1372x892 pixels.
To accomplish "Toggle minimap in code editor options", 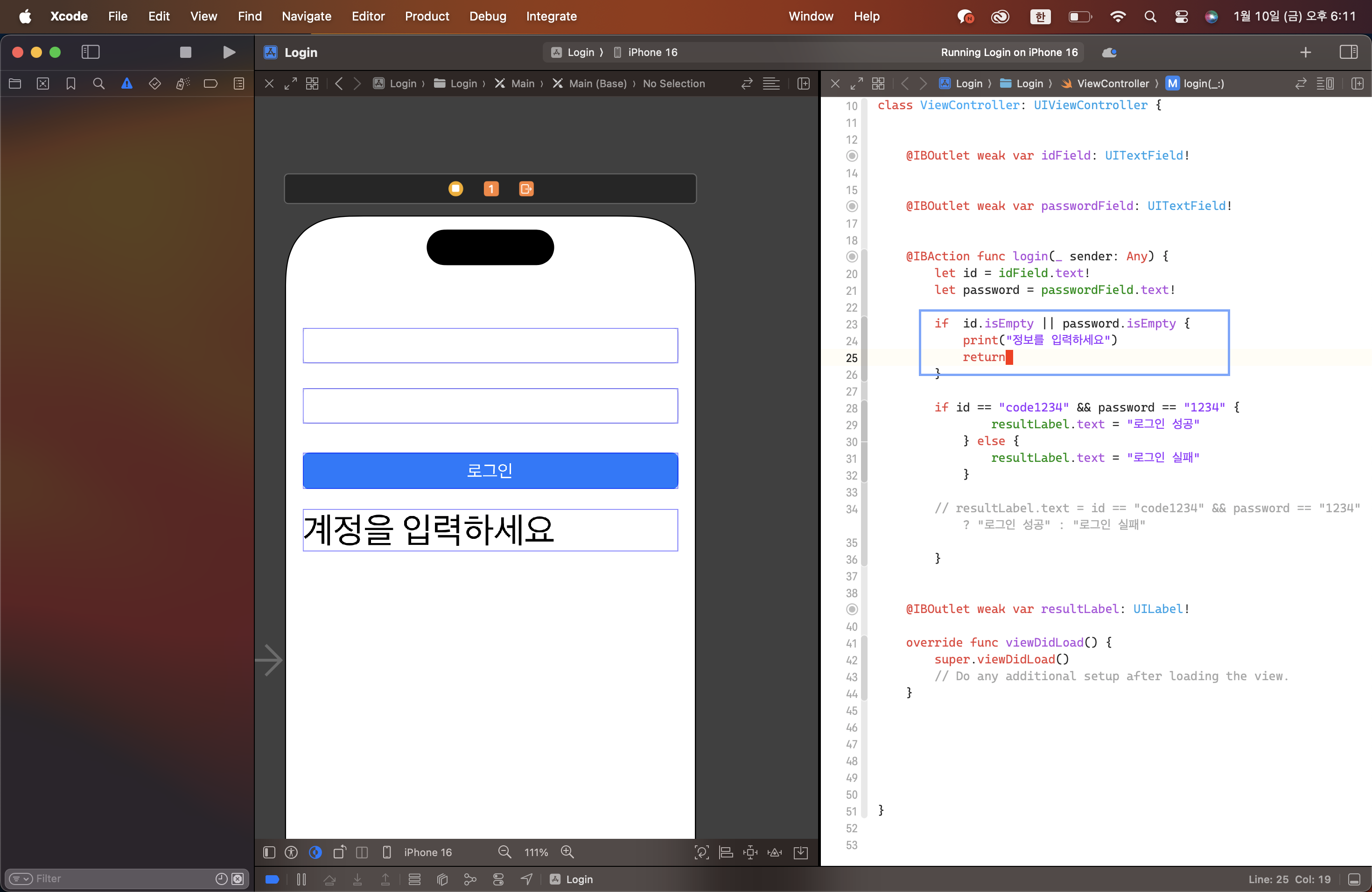I will click(1325, 84).
